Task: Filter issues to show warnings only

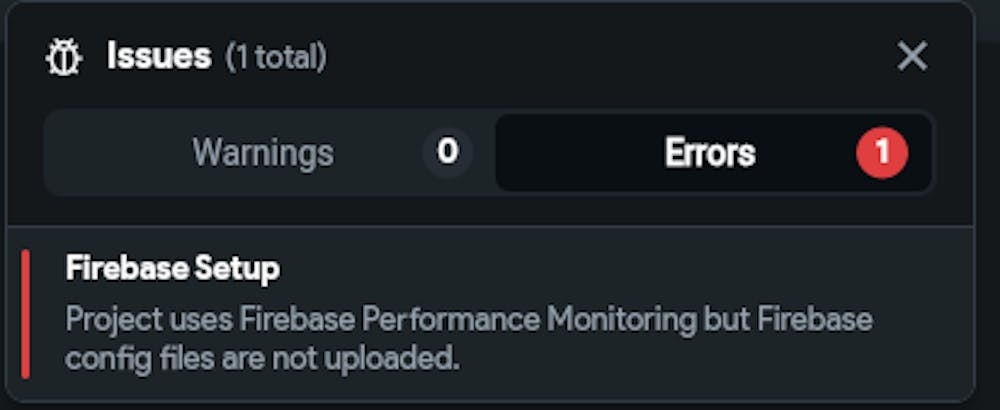Action: 263,153
